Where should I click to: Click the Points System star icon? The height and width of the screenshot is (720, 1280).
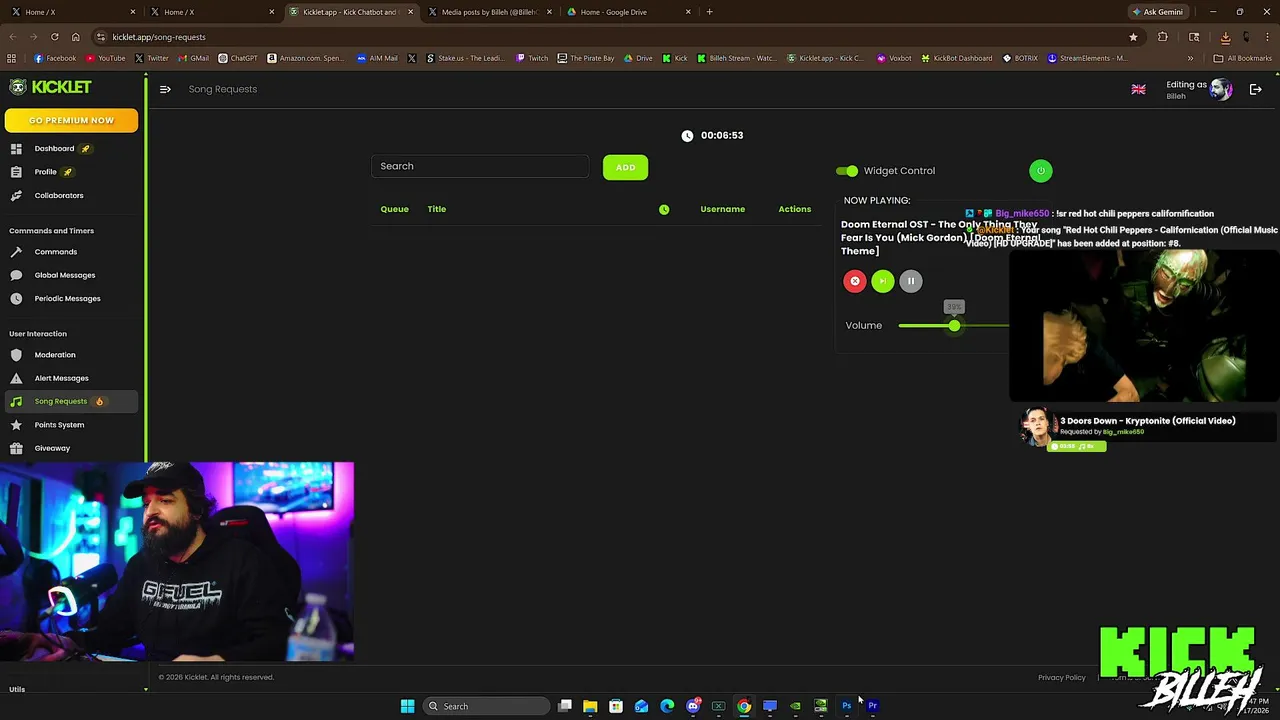click(x=16, y=425)
